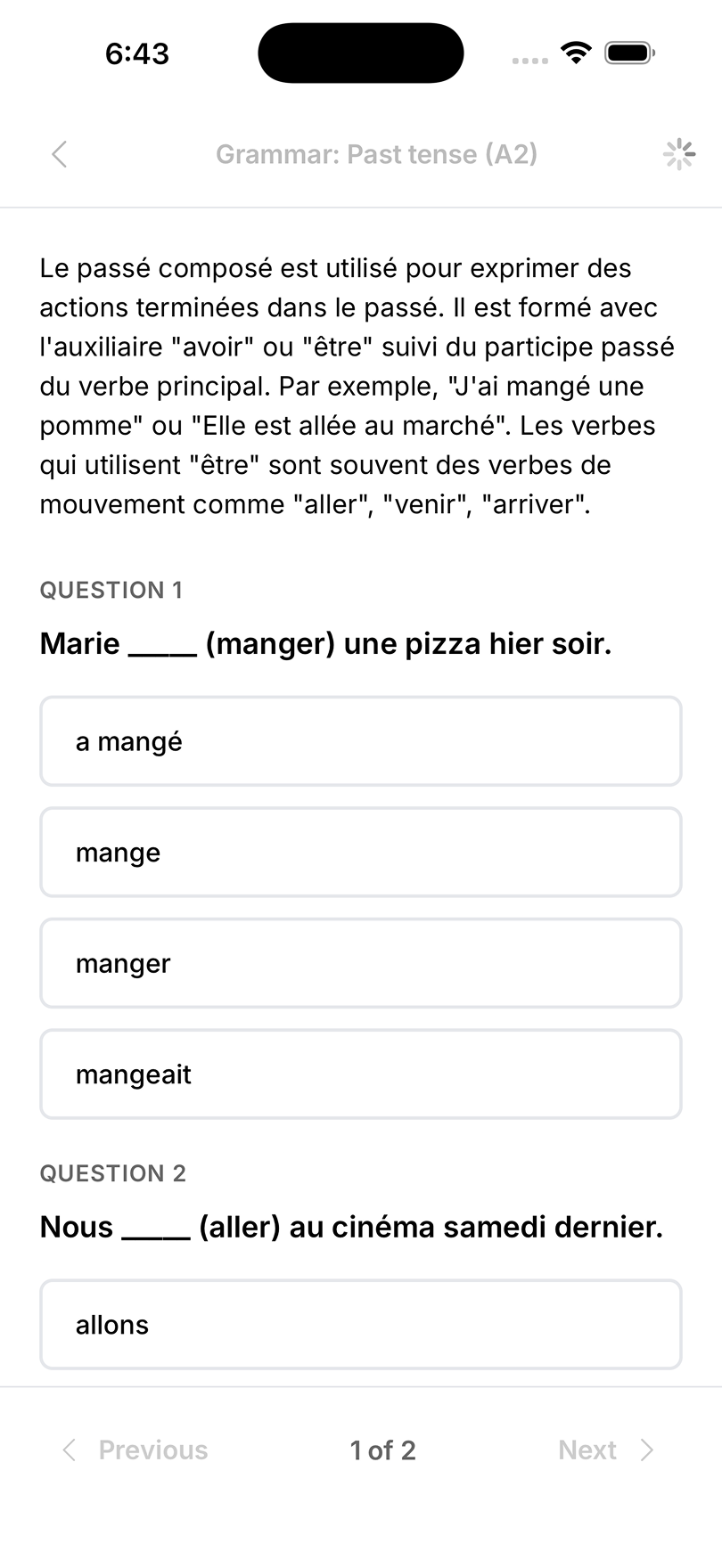Click the "QUESTION 1" label

[111, 590]
